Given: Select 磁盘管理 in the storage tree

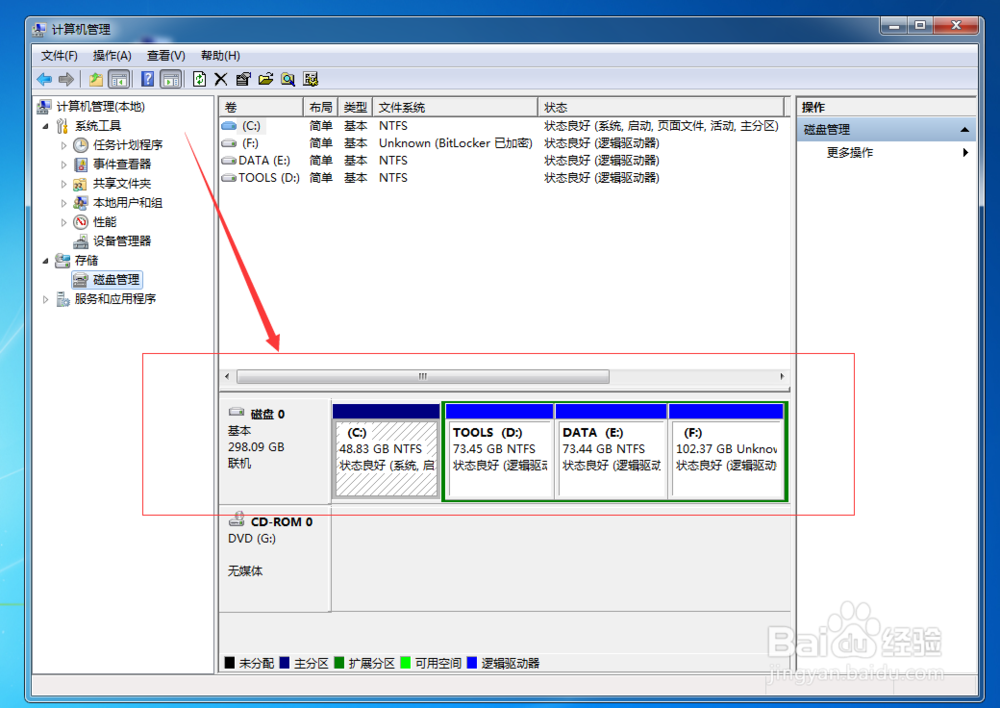Looking at the screenshot, I should tap(107, 279).
